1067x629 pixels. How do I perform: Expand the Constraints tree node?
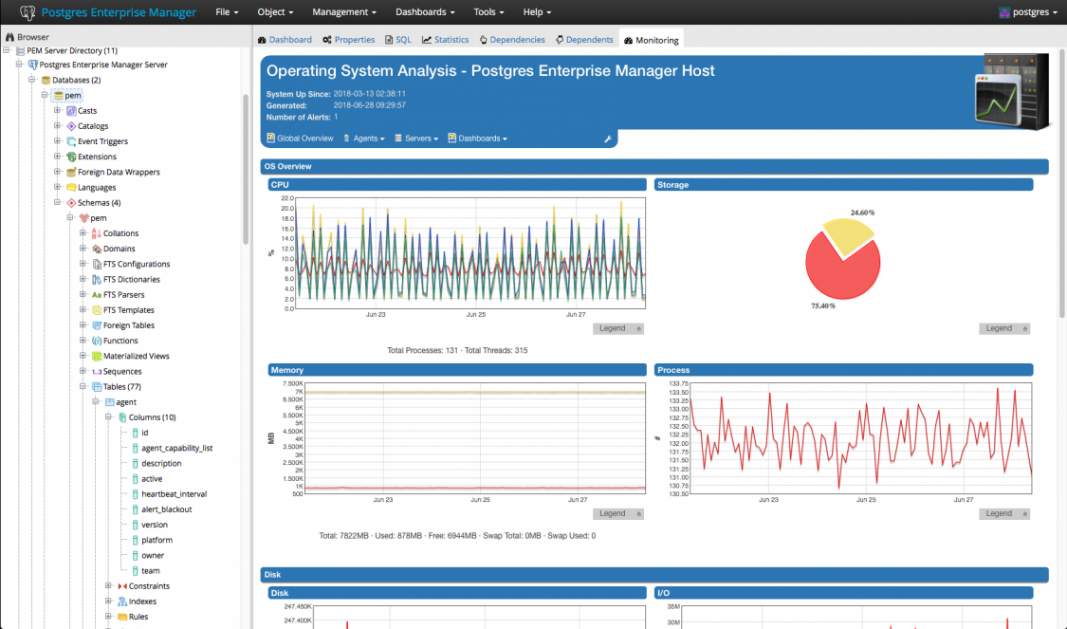point(108,586)
